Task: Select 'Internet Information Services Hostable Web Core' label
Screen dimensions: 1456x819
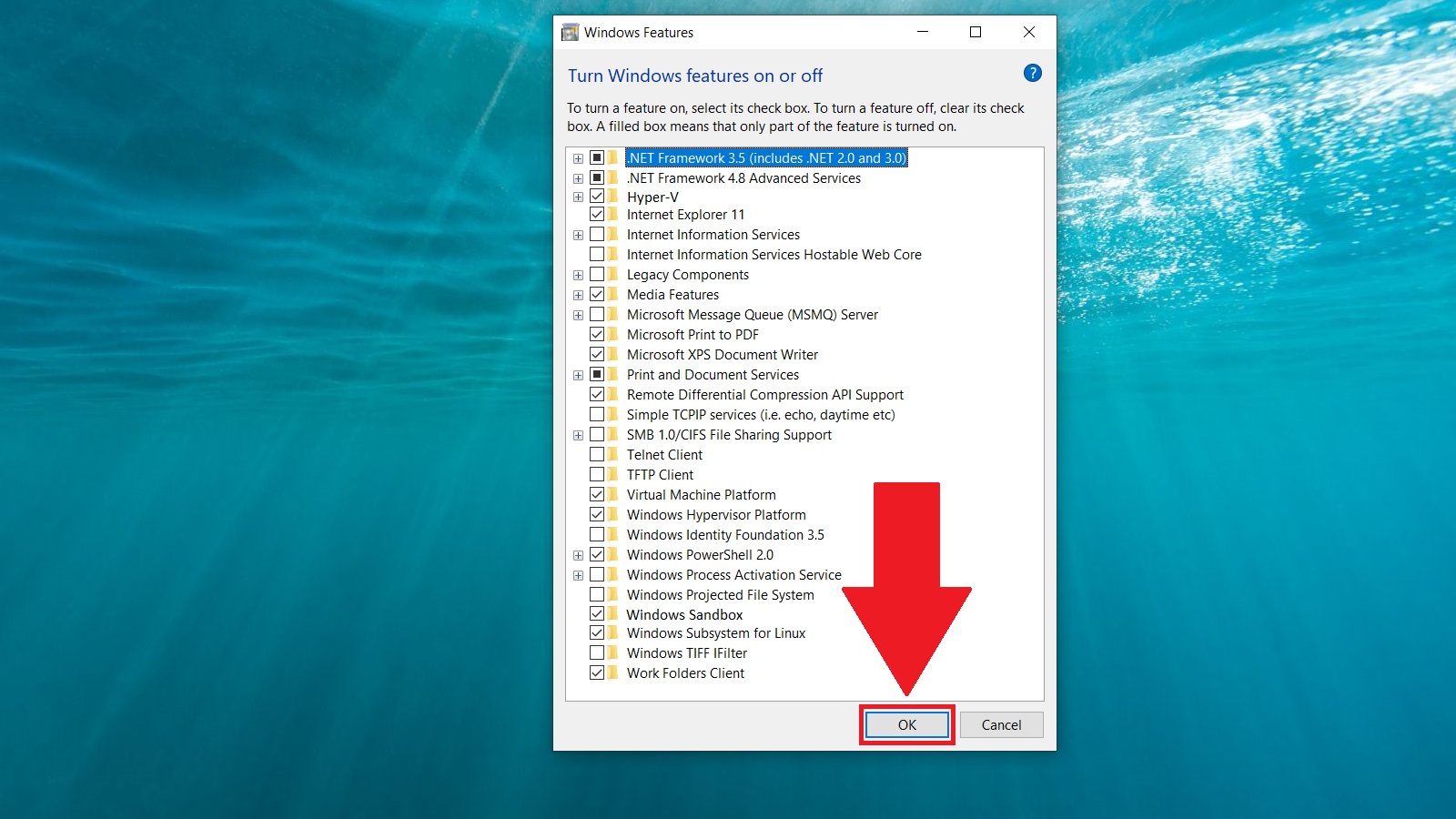Action: coord(773,254)
